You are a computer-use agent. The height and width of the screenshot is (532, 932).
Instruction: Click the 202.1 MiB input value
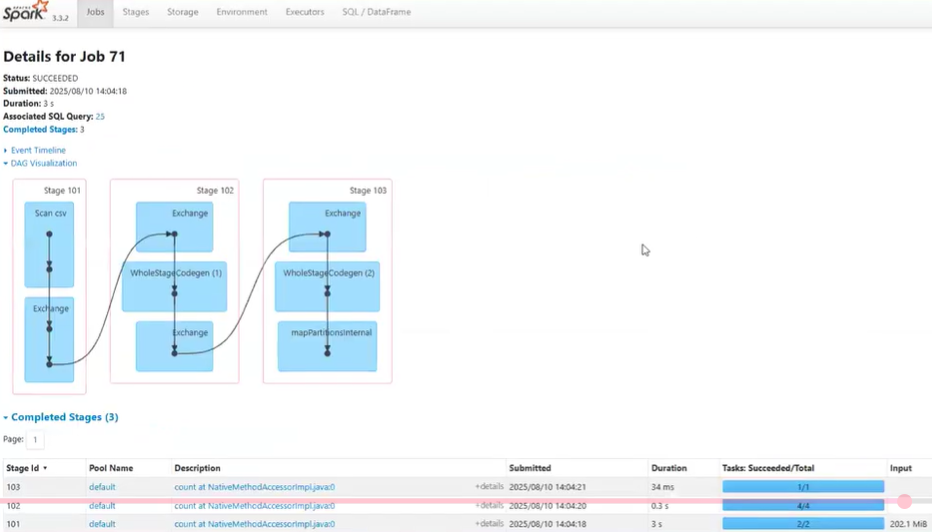tap(908, 524)
